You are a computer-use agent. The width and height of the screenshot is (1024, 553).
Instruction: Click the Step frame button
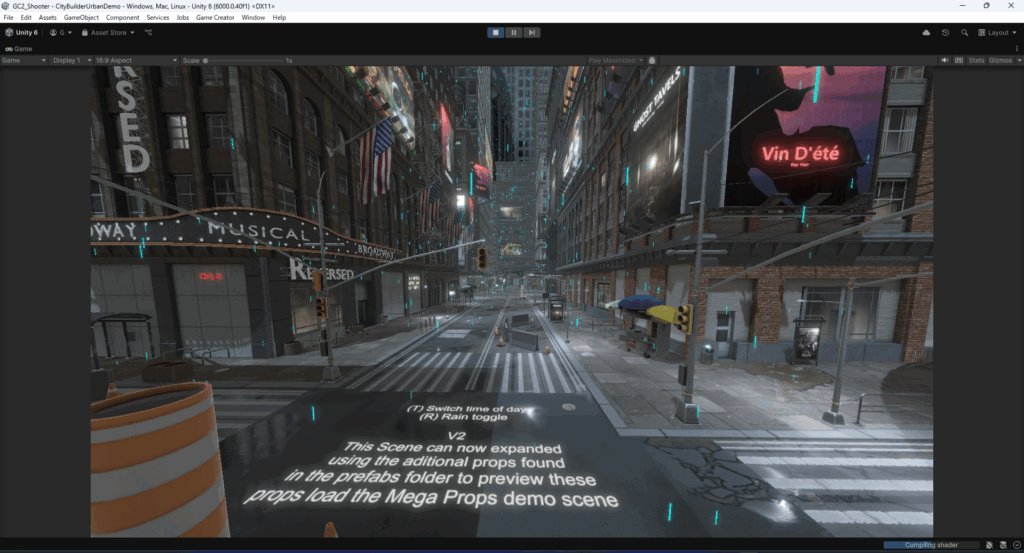tap(532, 32)
